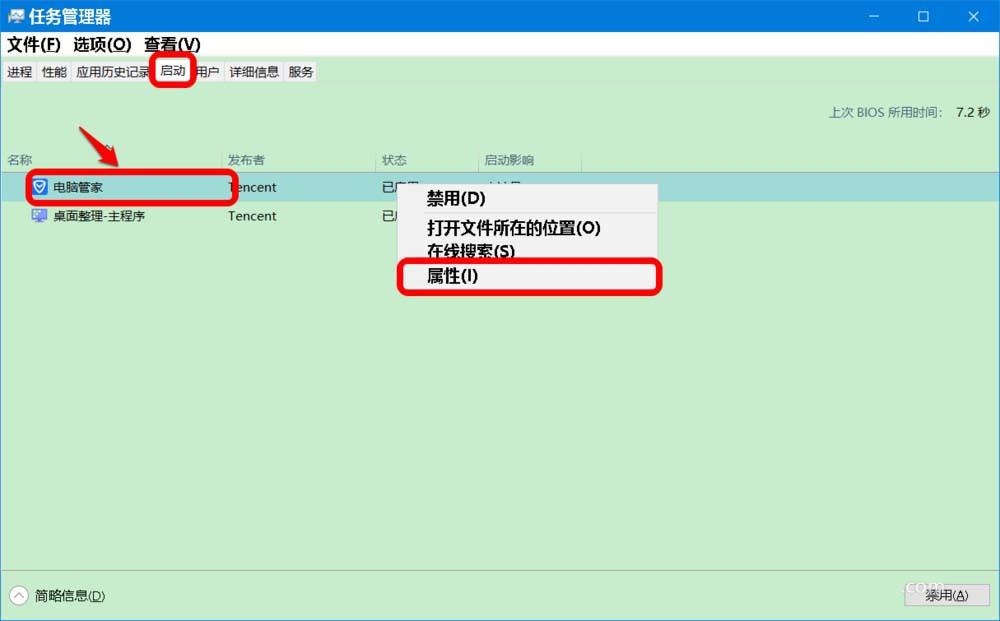Select the 启动 tab

[x=171, y=71]
